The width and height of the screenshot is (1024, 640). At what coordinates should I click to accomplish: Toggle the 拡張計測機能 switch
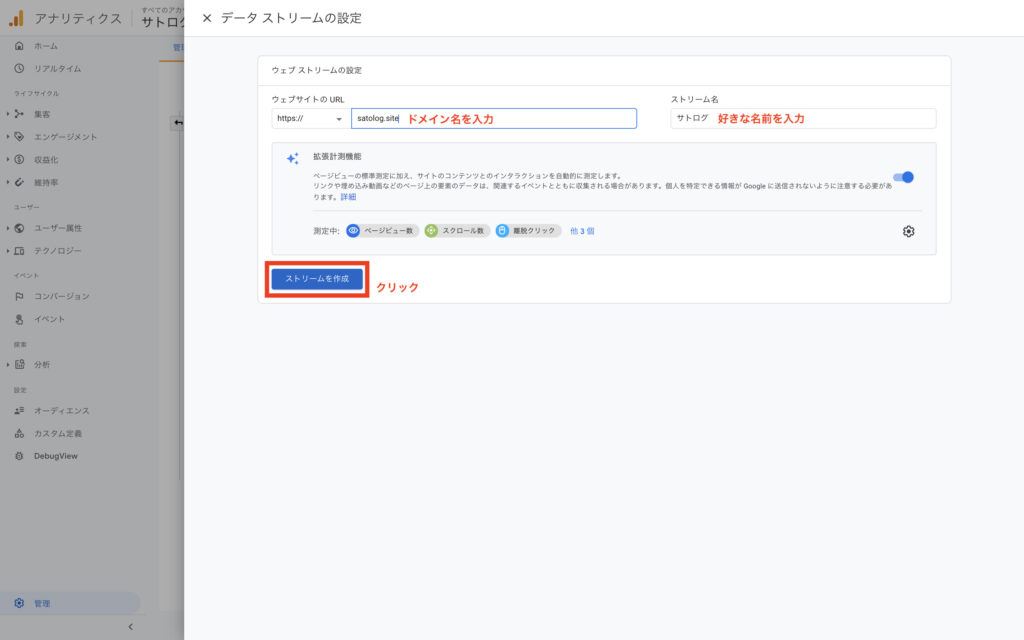(903, 177)
